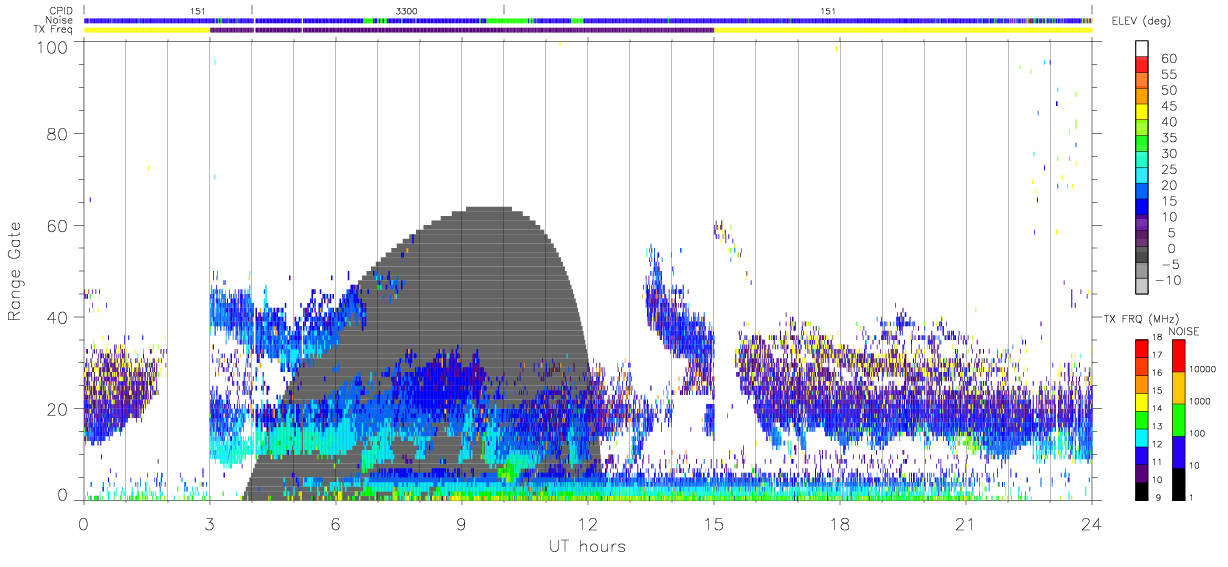This screenshot has width=1228, height=567.
Task: Click the −10 label in ELEV legend
Action: [1169, 281]
